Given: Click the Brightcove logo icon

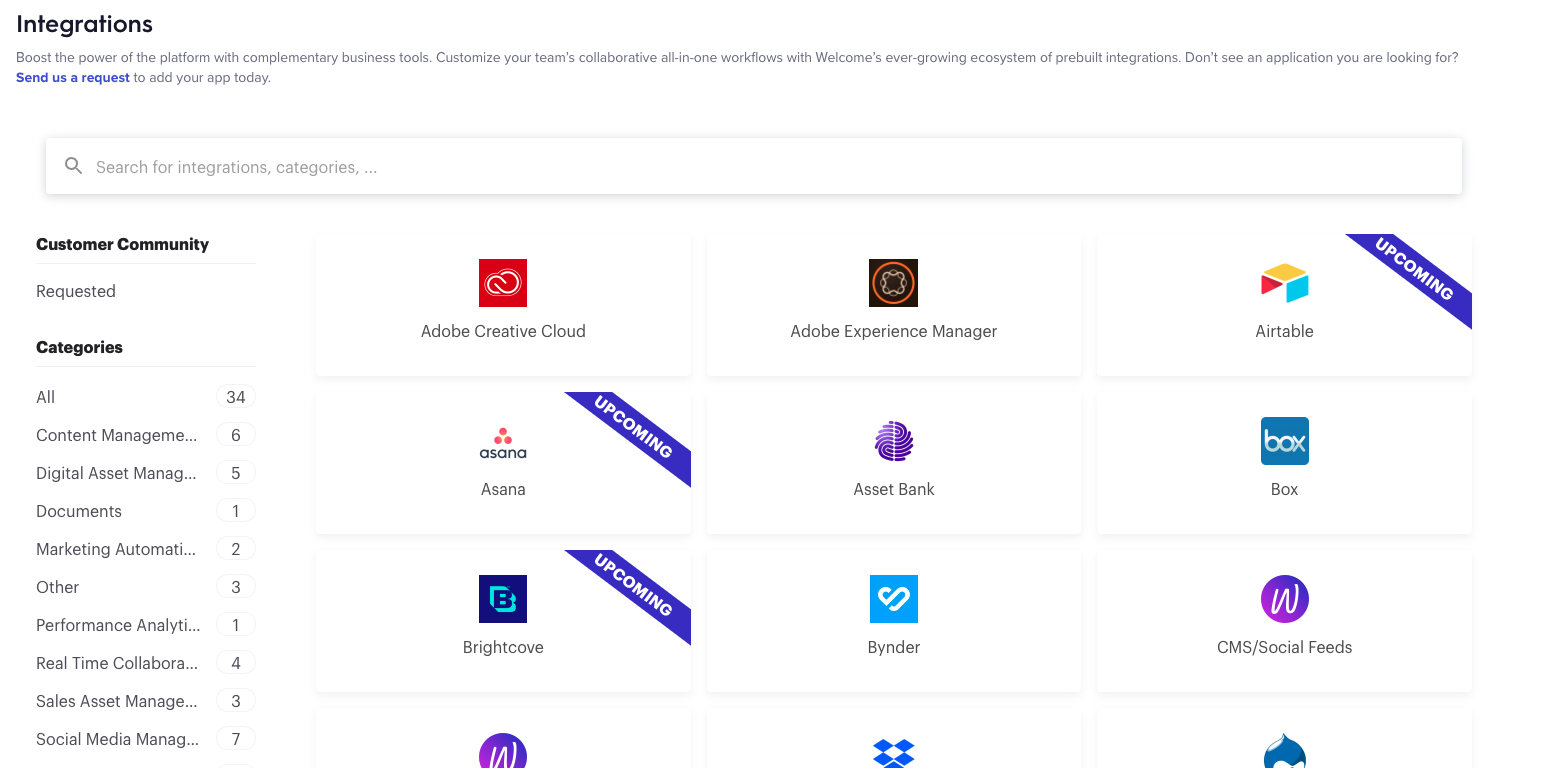Looking at the screenshot, I should pyautogui.click(x=503, y=599).
